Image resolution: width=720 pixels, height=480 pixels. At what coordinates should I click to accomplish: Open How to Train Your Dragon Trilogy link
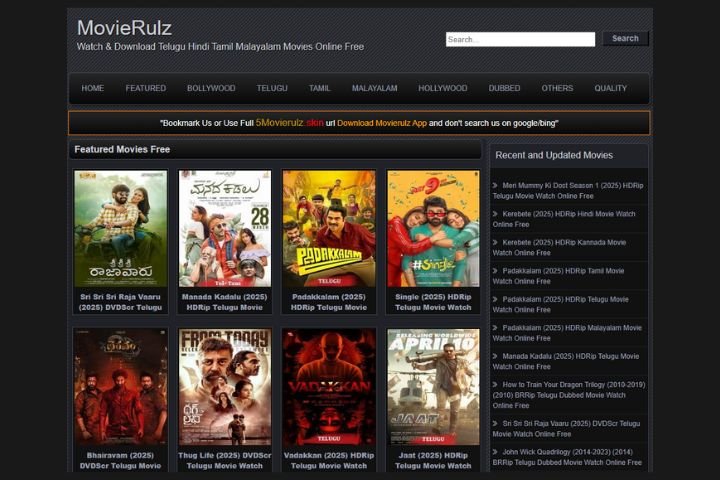click(x=569, y=395)
